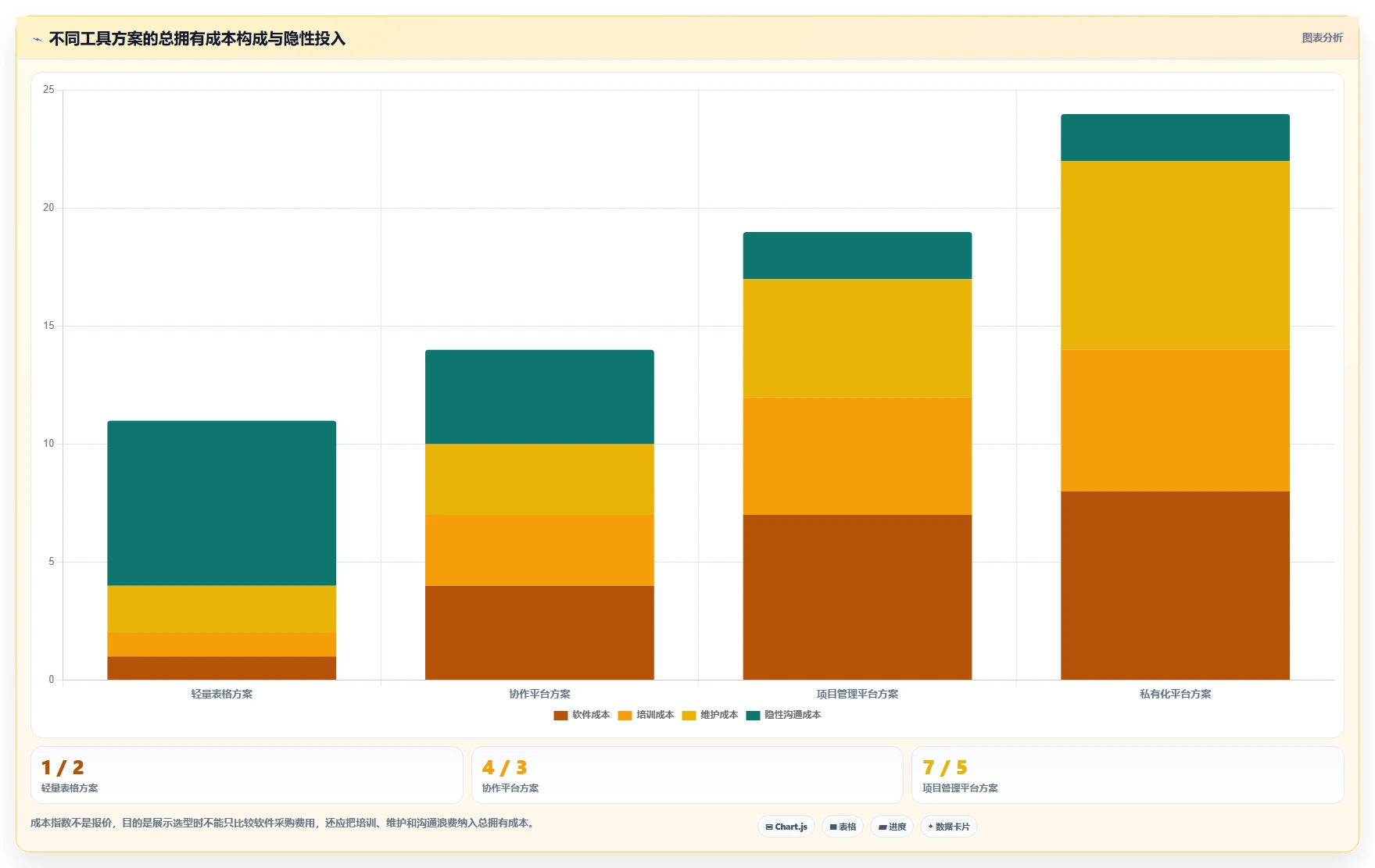Click the y-axis value 10

point(48,444)
